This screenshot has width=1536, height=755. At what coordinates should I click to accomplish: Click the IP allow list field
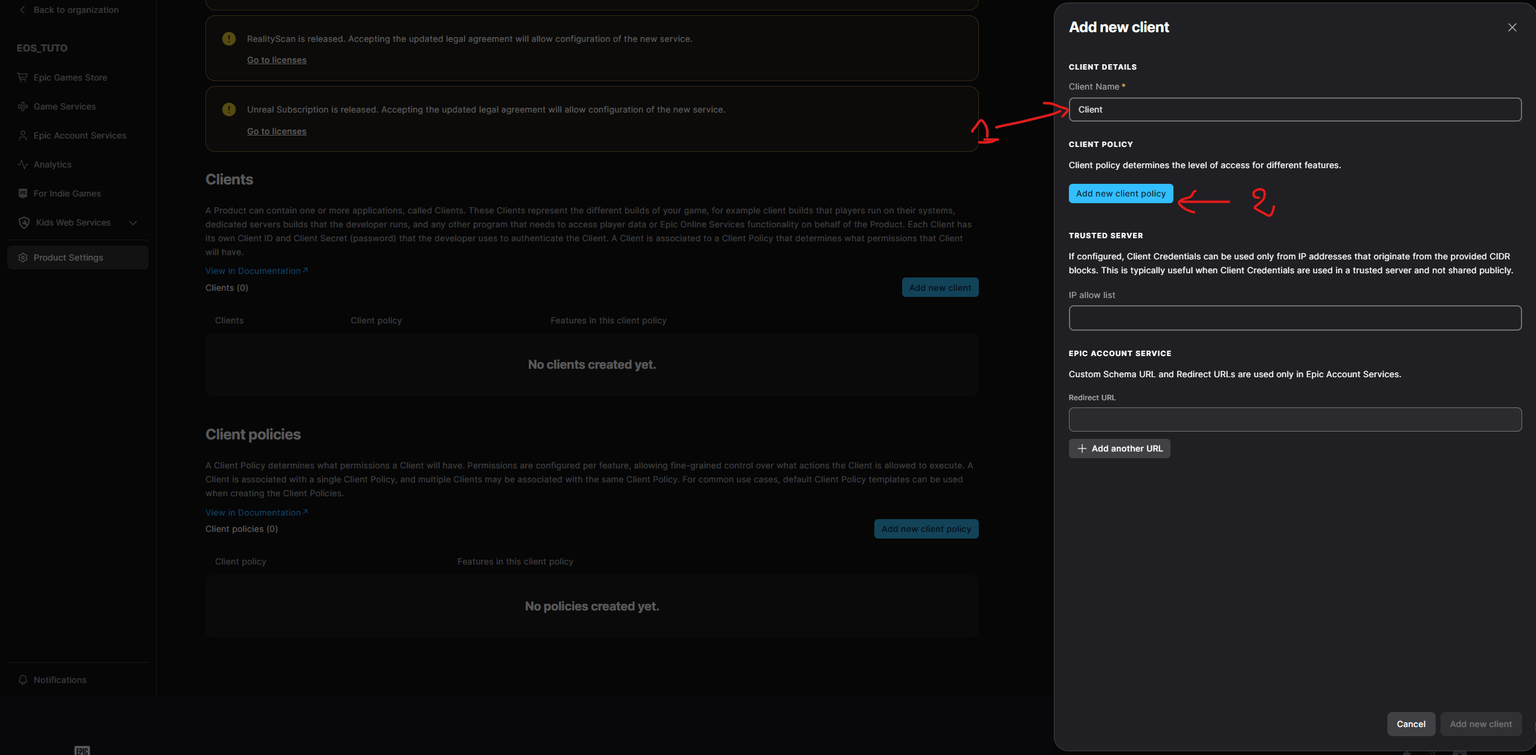(1294, 317)
